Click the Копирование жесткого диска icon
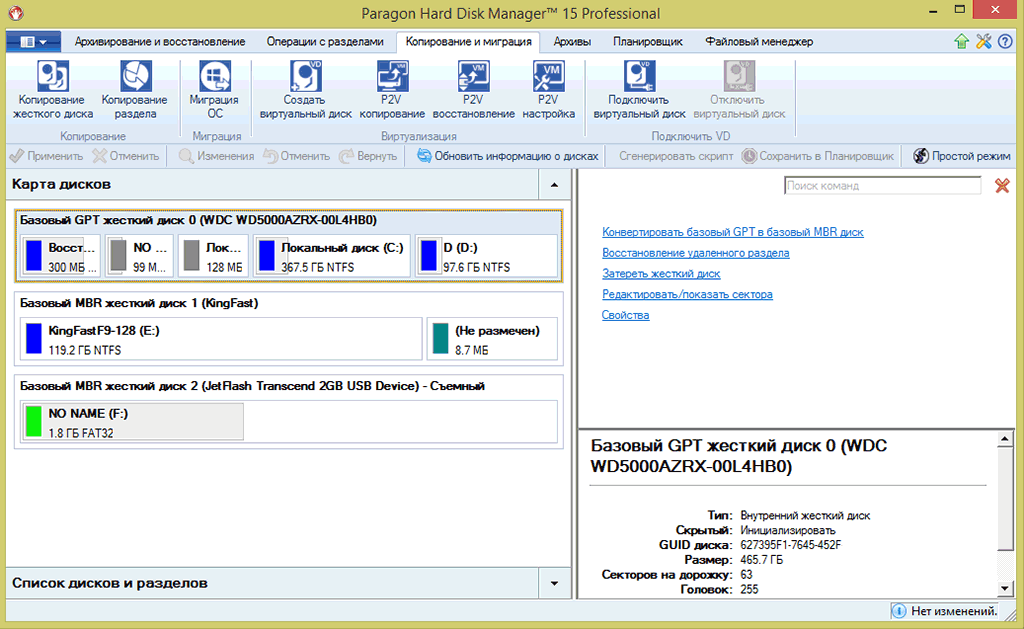Image resolution: width=1024 pixels, height=629 pixels. point(53,90)
